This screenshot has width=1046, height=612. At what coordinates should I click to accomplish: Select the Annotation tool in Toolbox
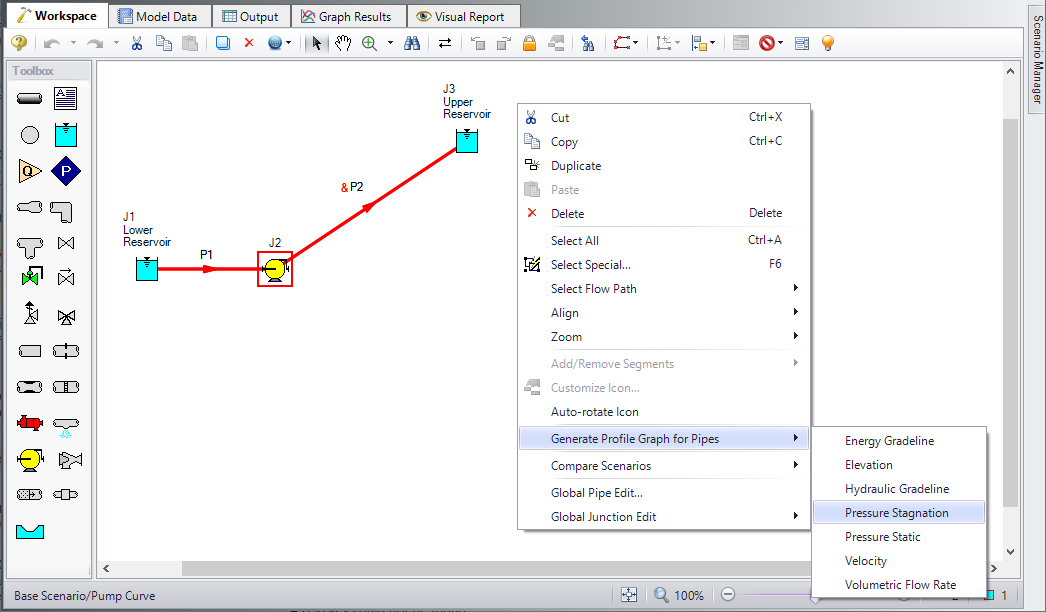click(65, 98)
